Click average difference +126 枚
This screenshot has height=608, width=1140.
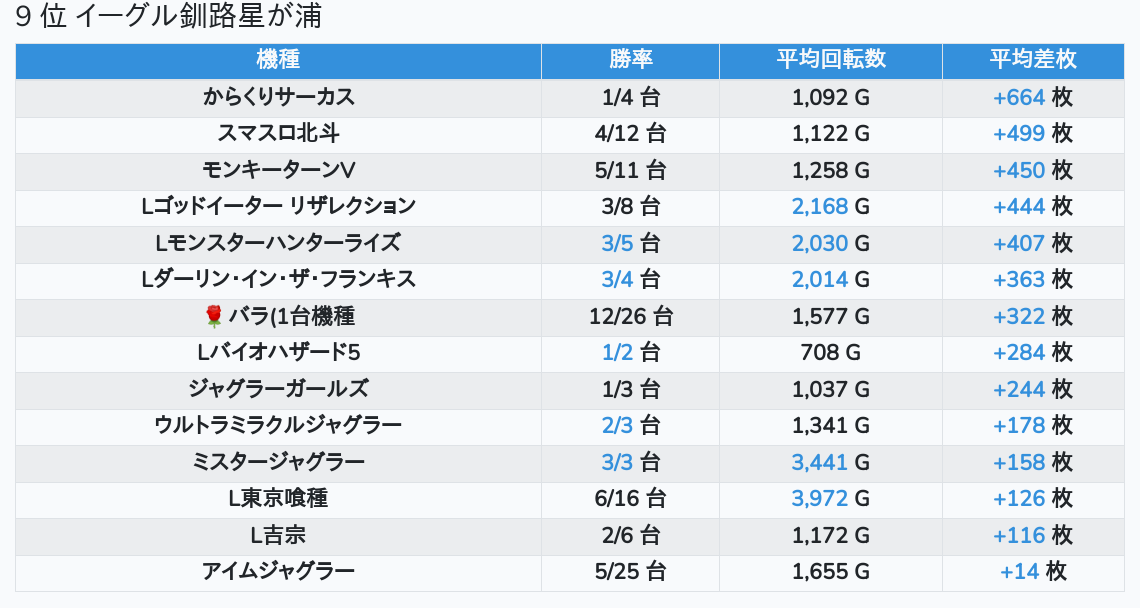tap(1033, 498)
